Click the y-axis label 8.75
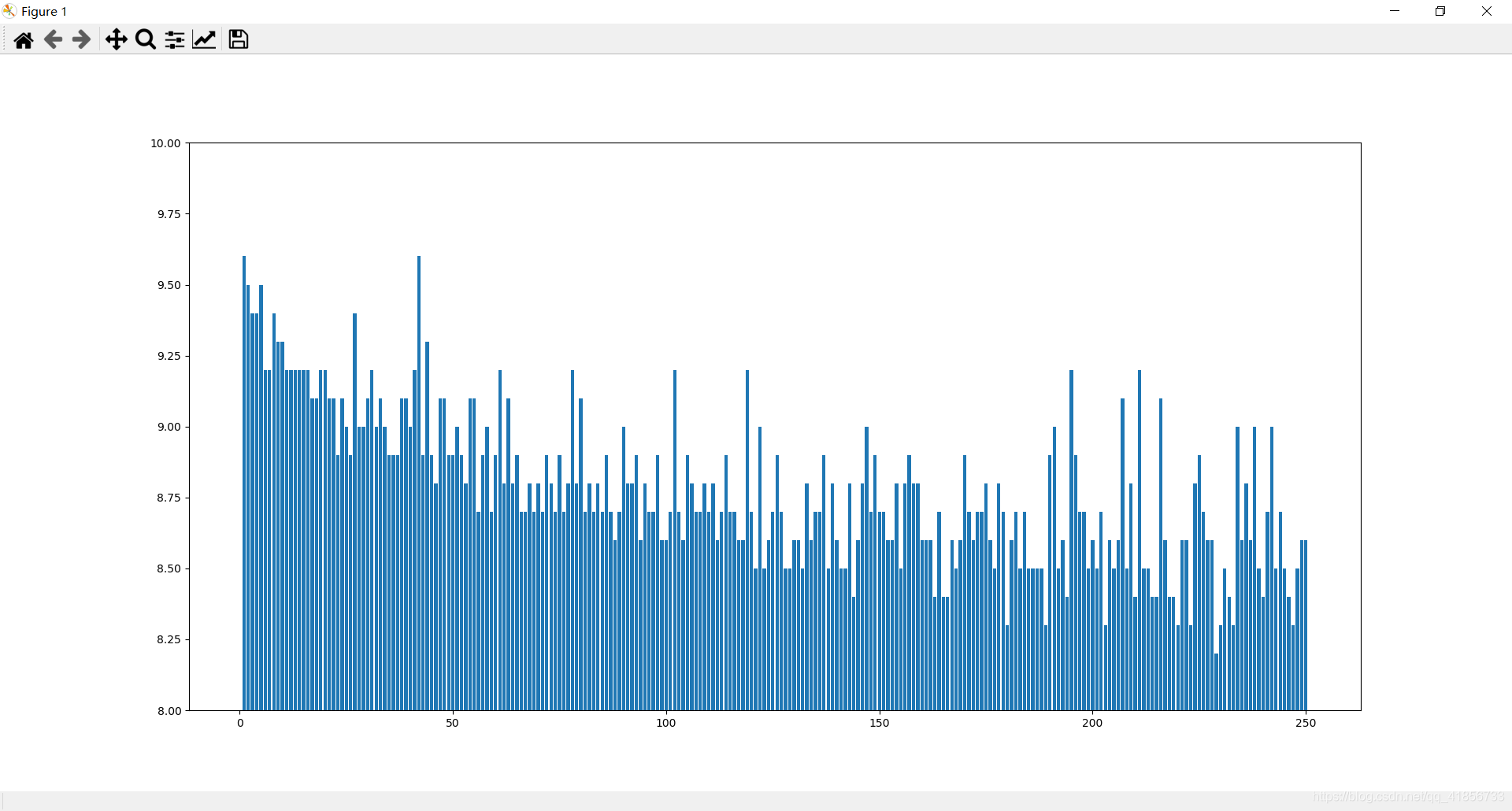 point(169,498)
